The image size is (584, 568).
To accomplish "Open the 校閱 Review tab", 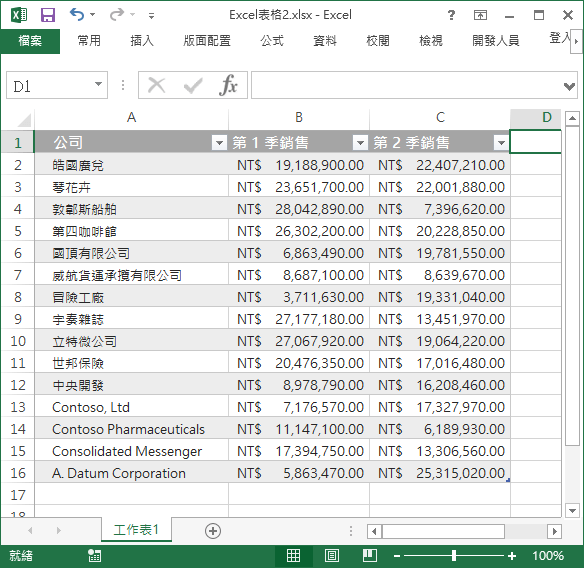I will point(378,41).
